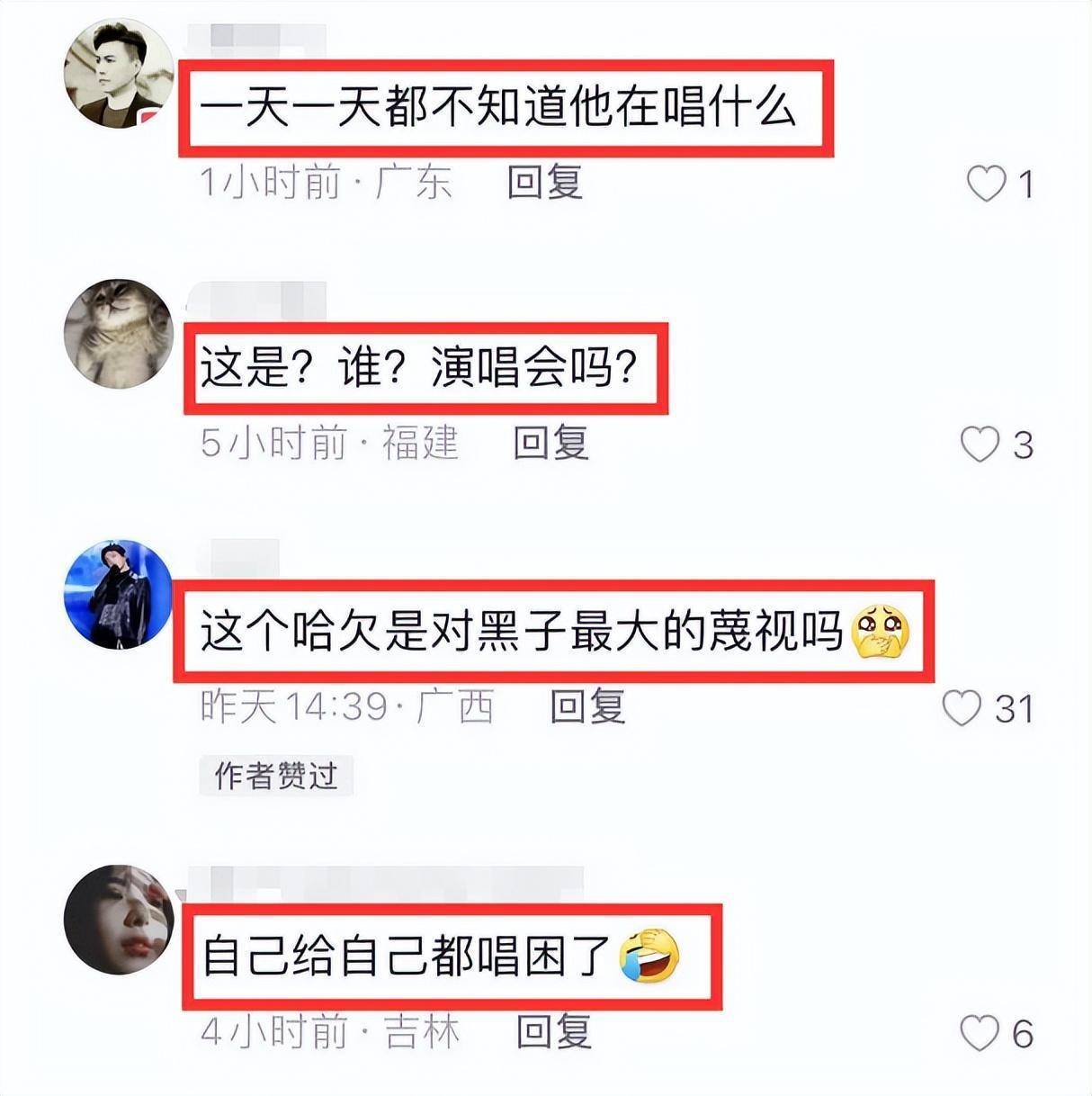Reply to the comment from Guangdong
This screenshot has height=1096, width=1092.
pyautogui.click(x=545, y=183)
